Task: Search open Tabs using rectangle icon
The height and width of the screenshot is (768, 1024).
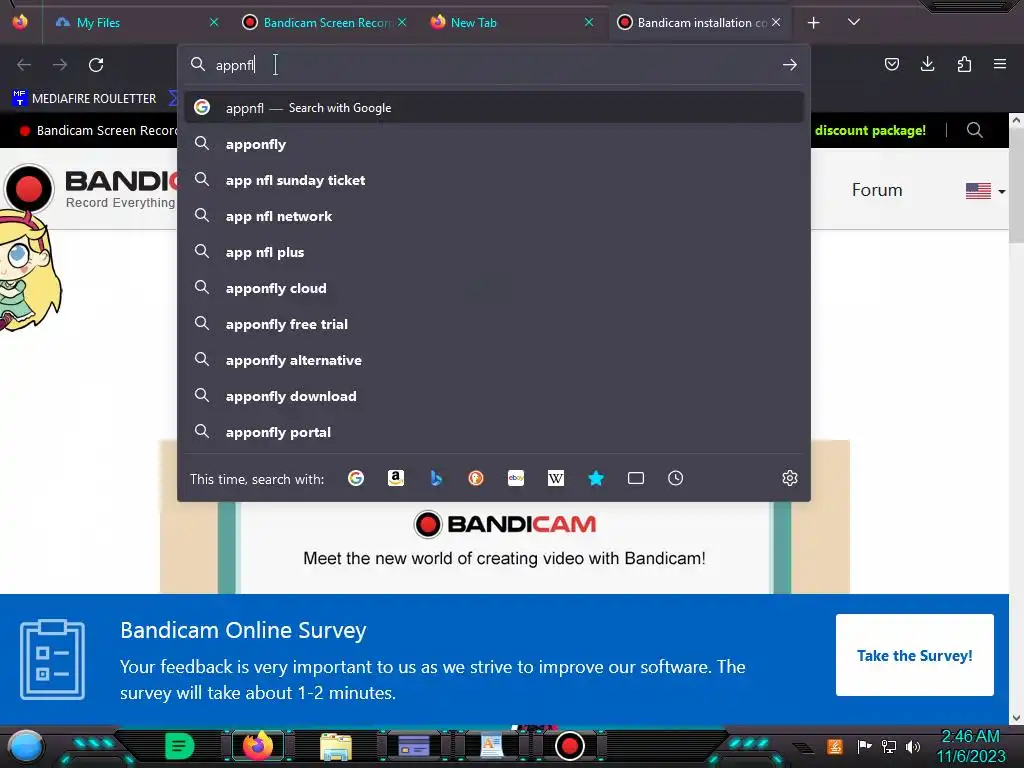Action: pos(635,478)
